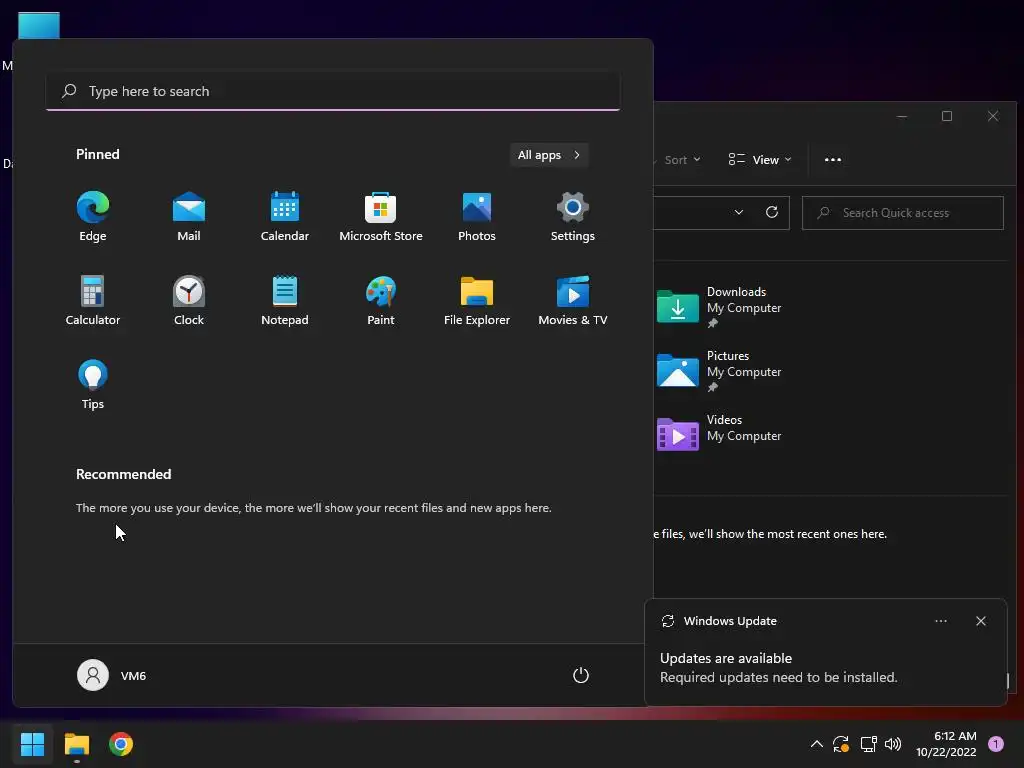Open Edge from pinned apps
Image resolution: width=1024 pixels, height=768 pixels.
93,217
